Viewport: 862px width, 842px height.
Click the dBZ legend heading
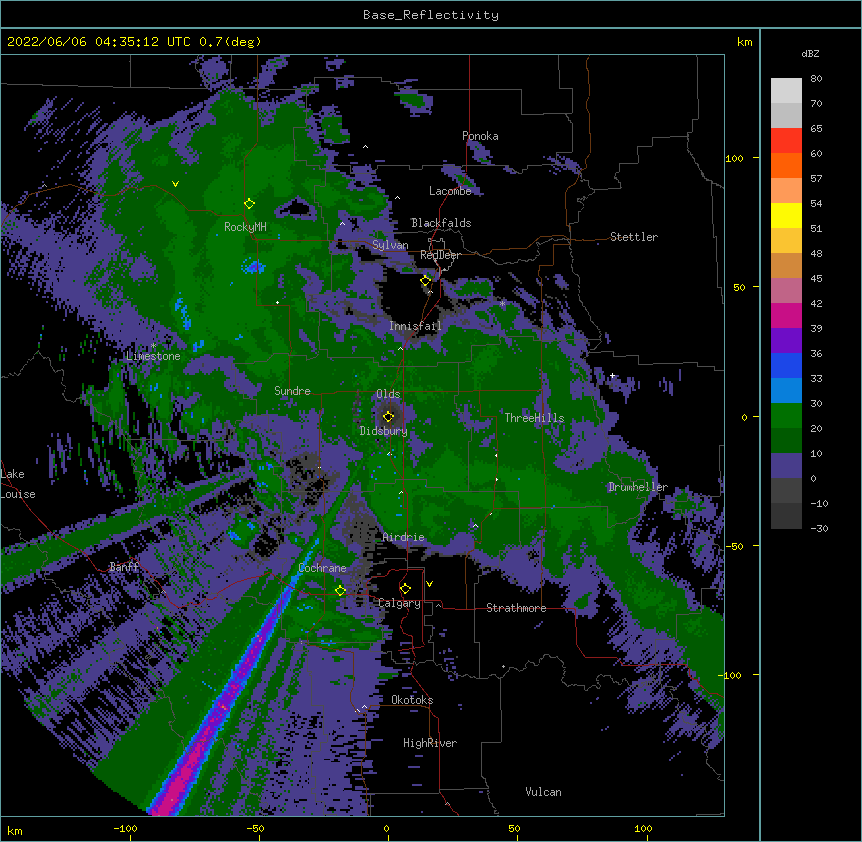point(810,53)
